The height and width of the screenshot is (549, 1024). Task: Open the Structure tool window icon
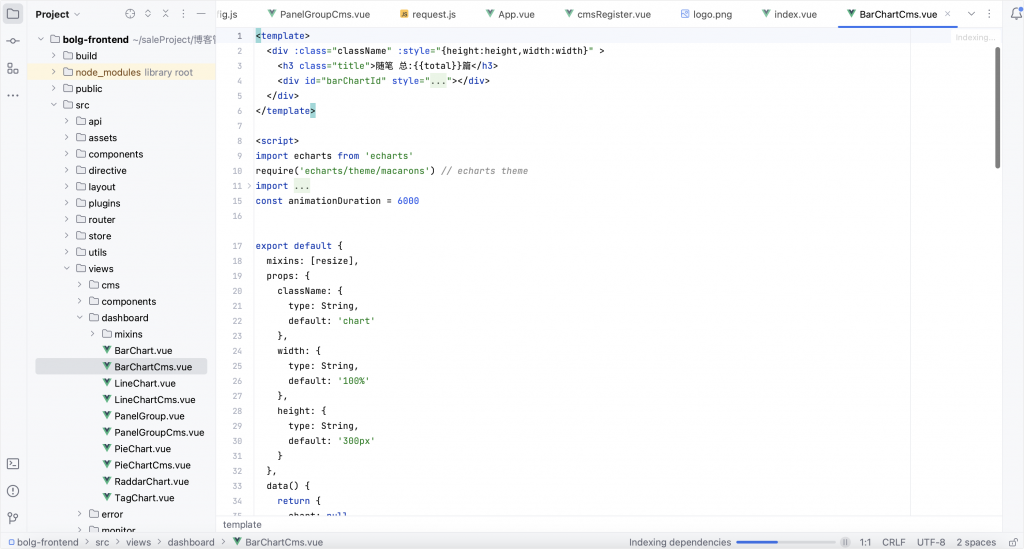[x=13, y=68]
